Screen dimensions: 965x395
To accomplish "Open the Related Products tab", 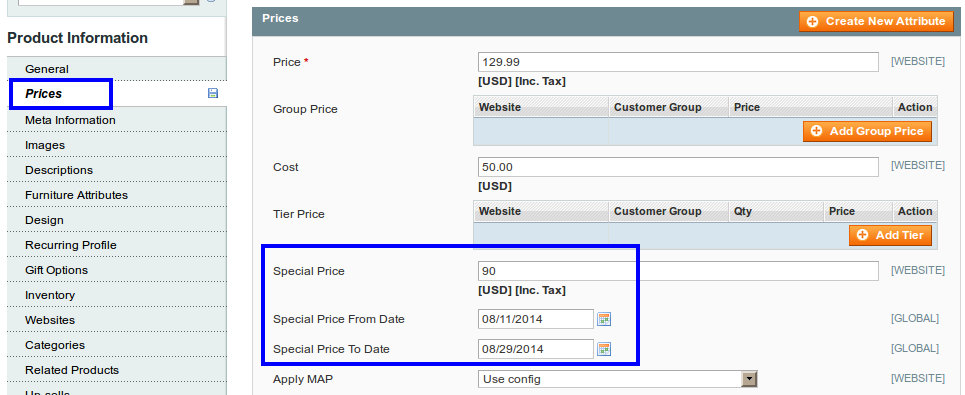I will coord(117,370).
